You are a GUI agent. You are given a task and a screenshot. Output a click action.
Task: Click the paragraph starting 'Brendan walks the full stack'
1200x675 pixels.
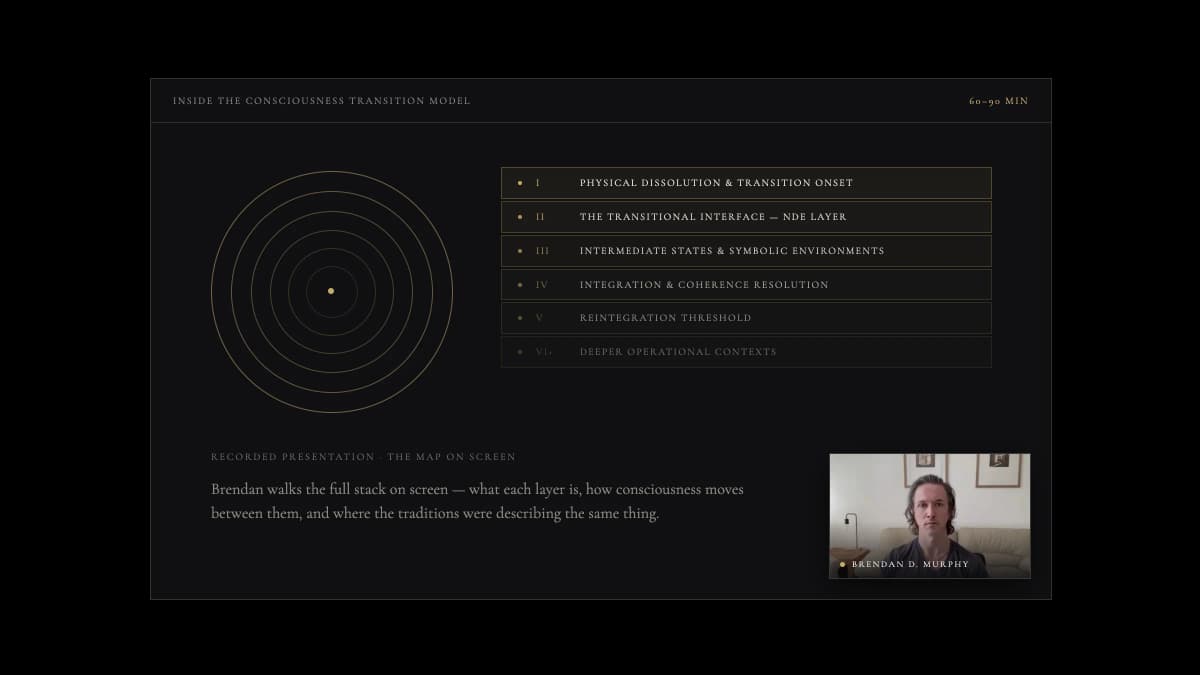478,502
